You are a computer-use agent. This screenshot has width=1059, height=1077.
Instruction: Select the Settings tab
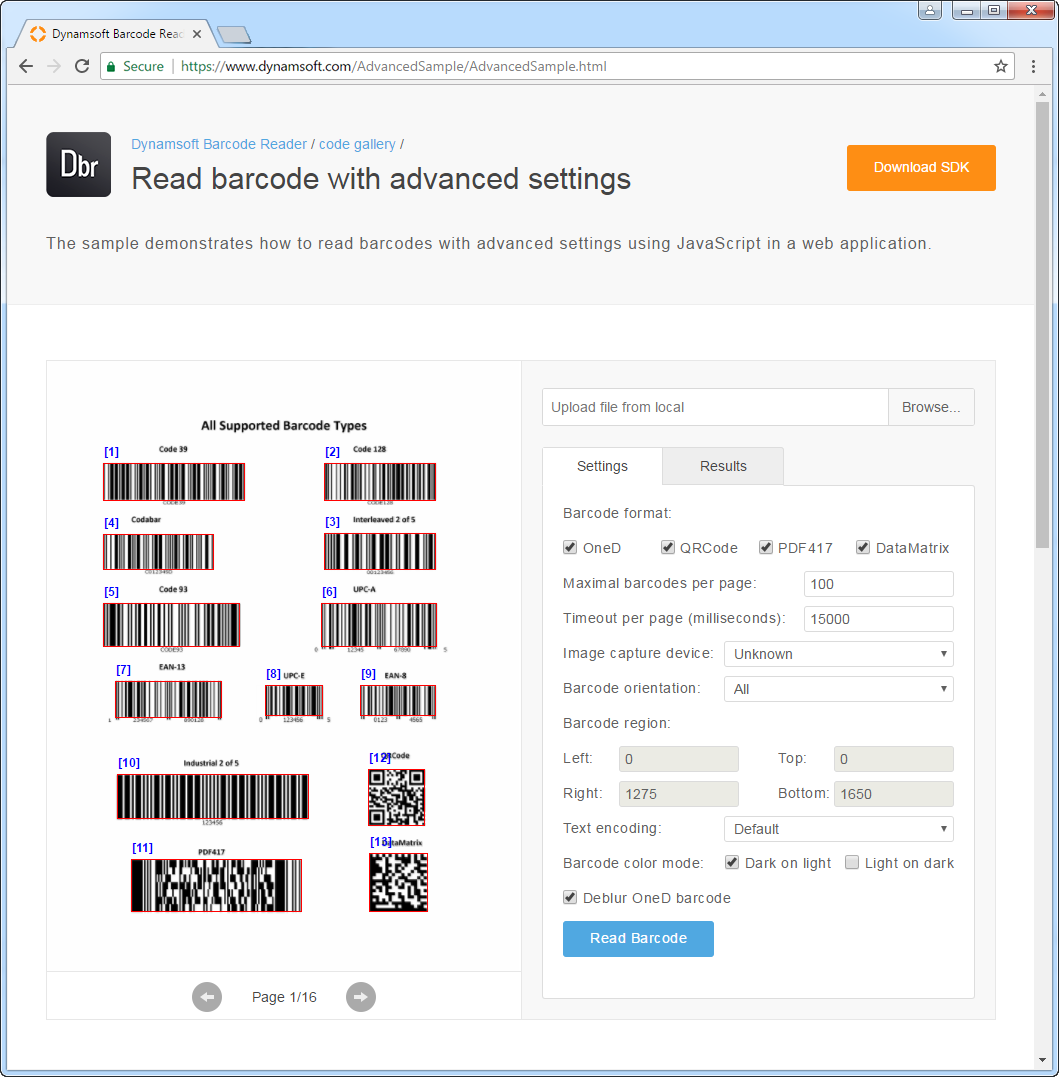[602, 466]
